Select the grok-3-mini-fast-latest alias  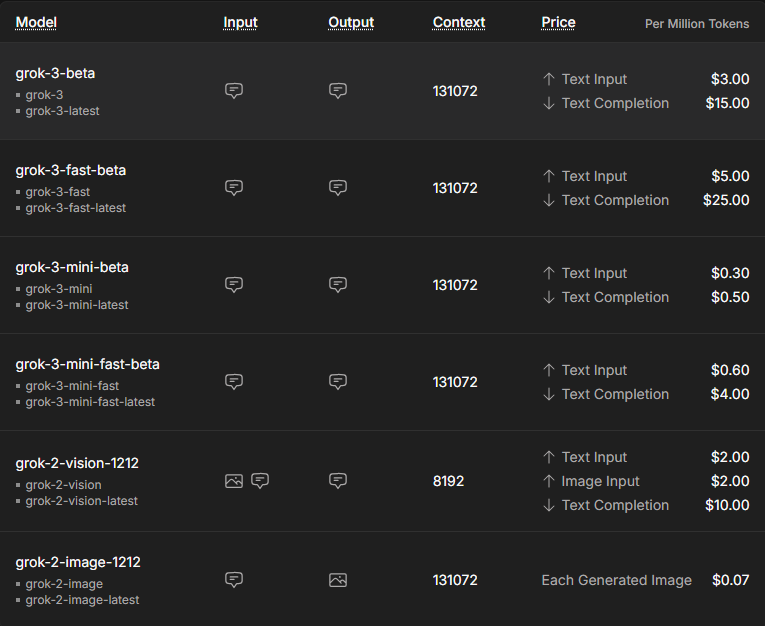(x=90, y=402)
